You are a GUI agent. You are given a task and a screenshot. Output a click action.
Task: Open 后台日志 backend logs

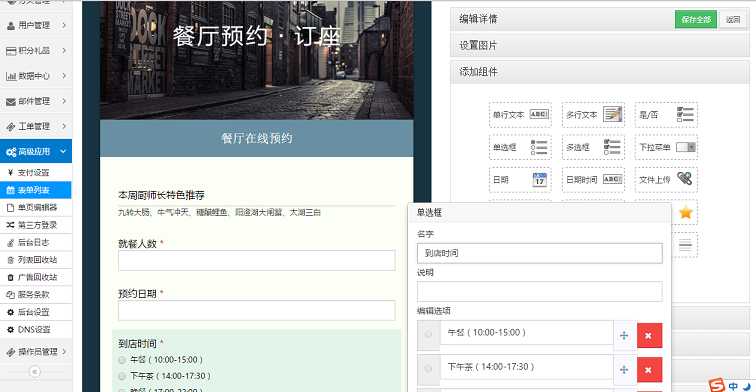tap(36, 242)
